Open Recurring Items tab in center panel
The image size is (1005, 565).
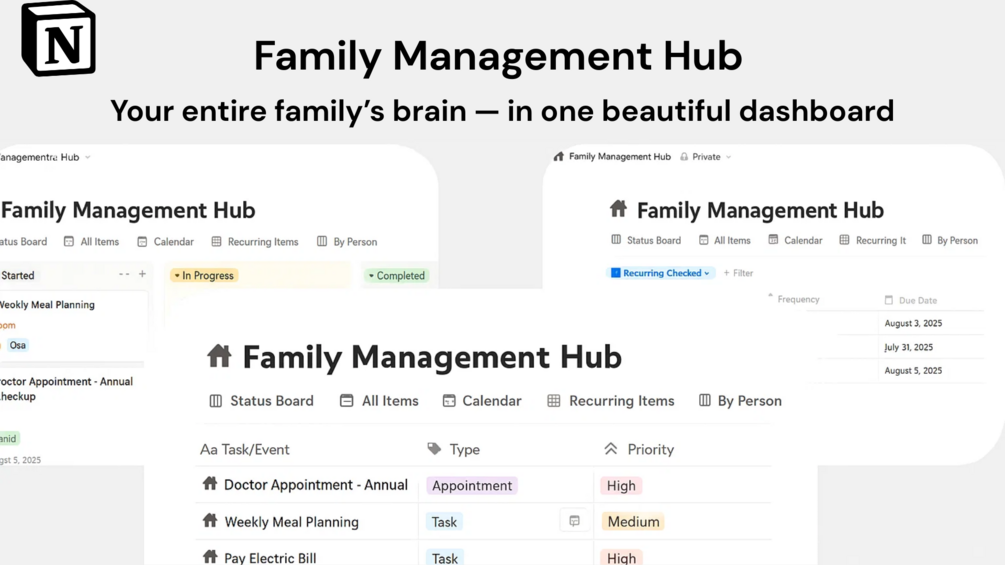611,400
